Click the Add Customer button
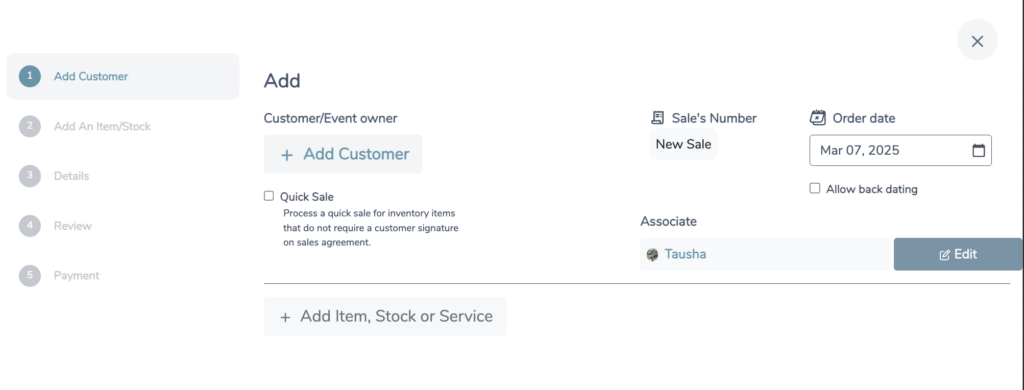Screen dimensions: 1024x390 coord(343,154)
